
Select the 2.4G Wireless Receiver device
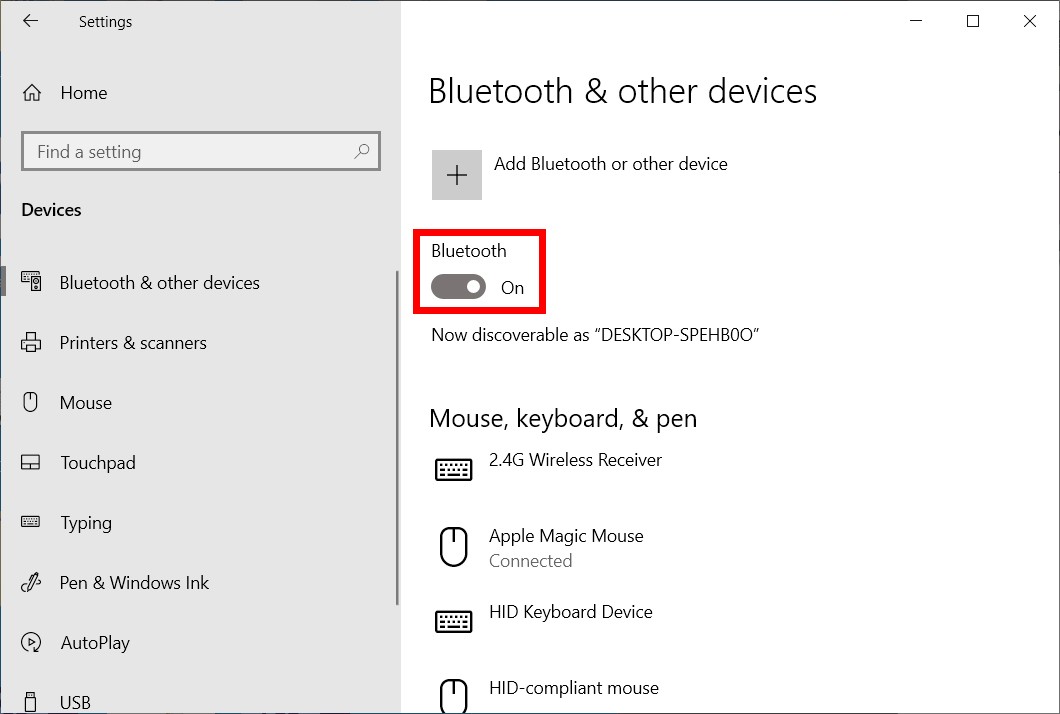[575, 460]
